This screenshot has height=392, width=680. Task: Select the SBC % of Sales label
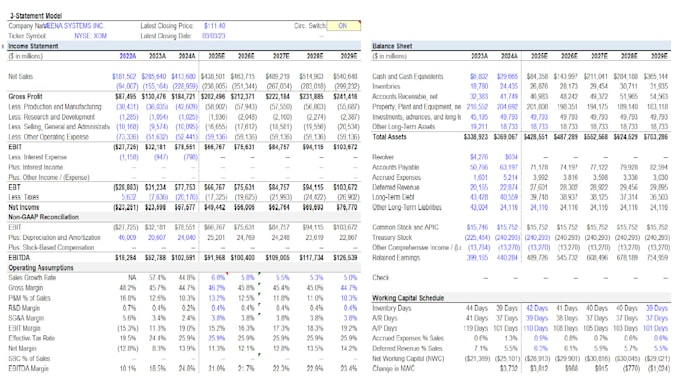coord(29,359)
